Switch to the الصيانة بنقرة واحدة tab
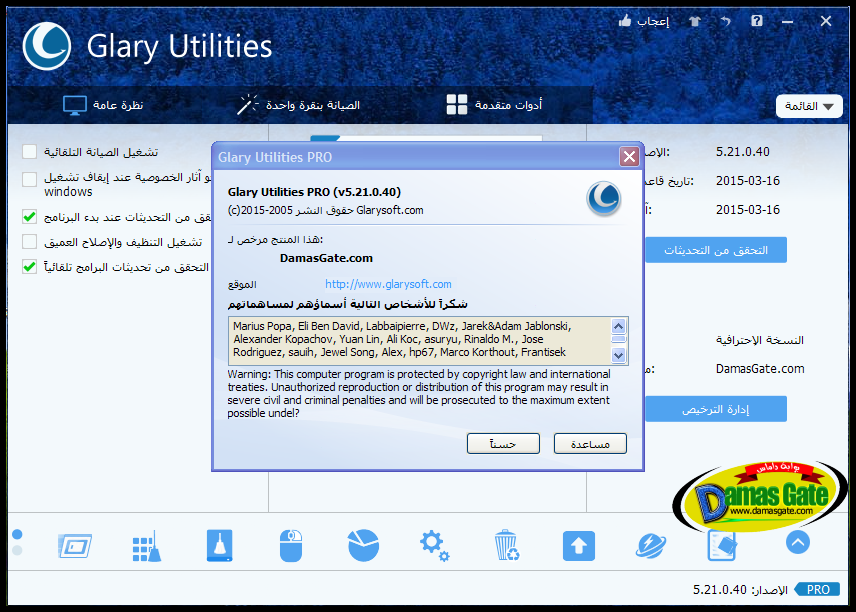This screenshot has height=612, width=856. (x=299, y=105)
